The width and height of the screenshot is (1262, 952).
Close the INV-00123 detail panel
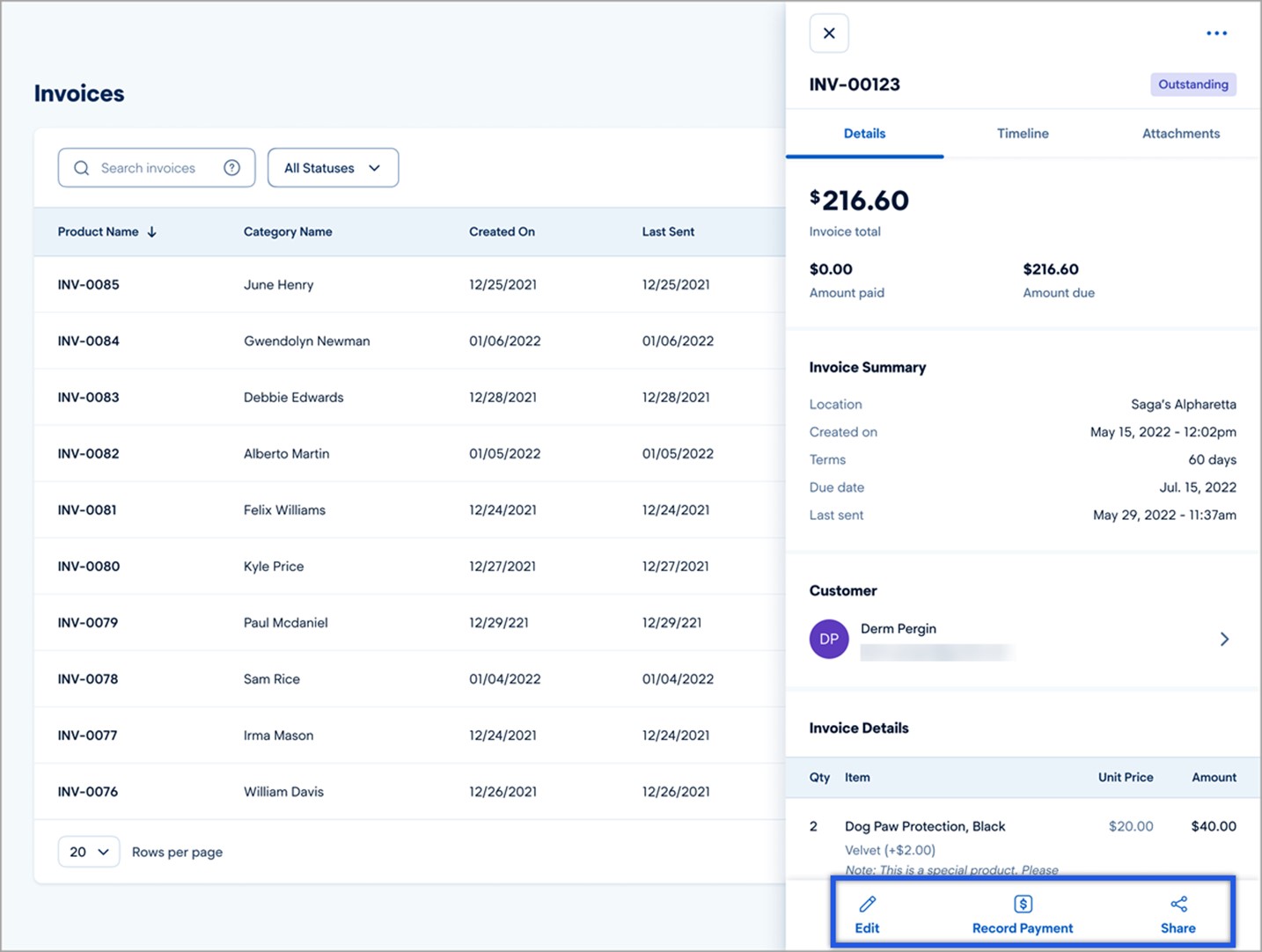point(829,33)
